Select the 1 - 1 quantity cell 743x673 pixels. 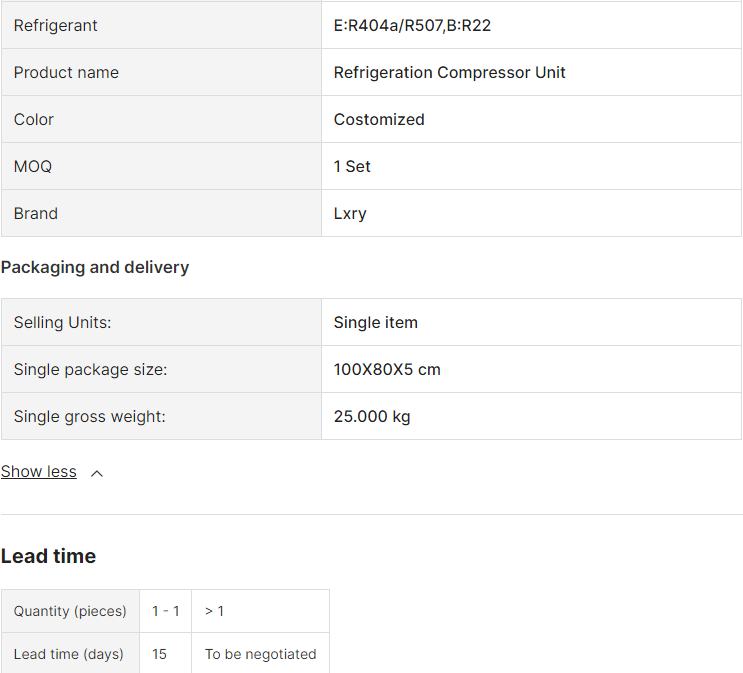point(166,611)
